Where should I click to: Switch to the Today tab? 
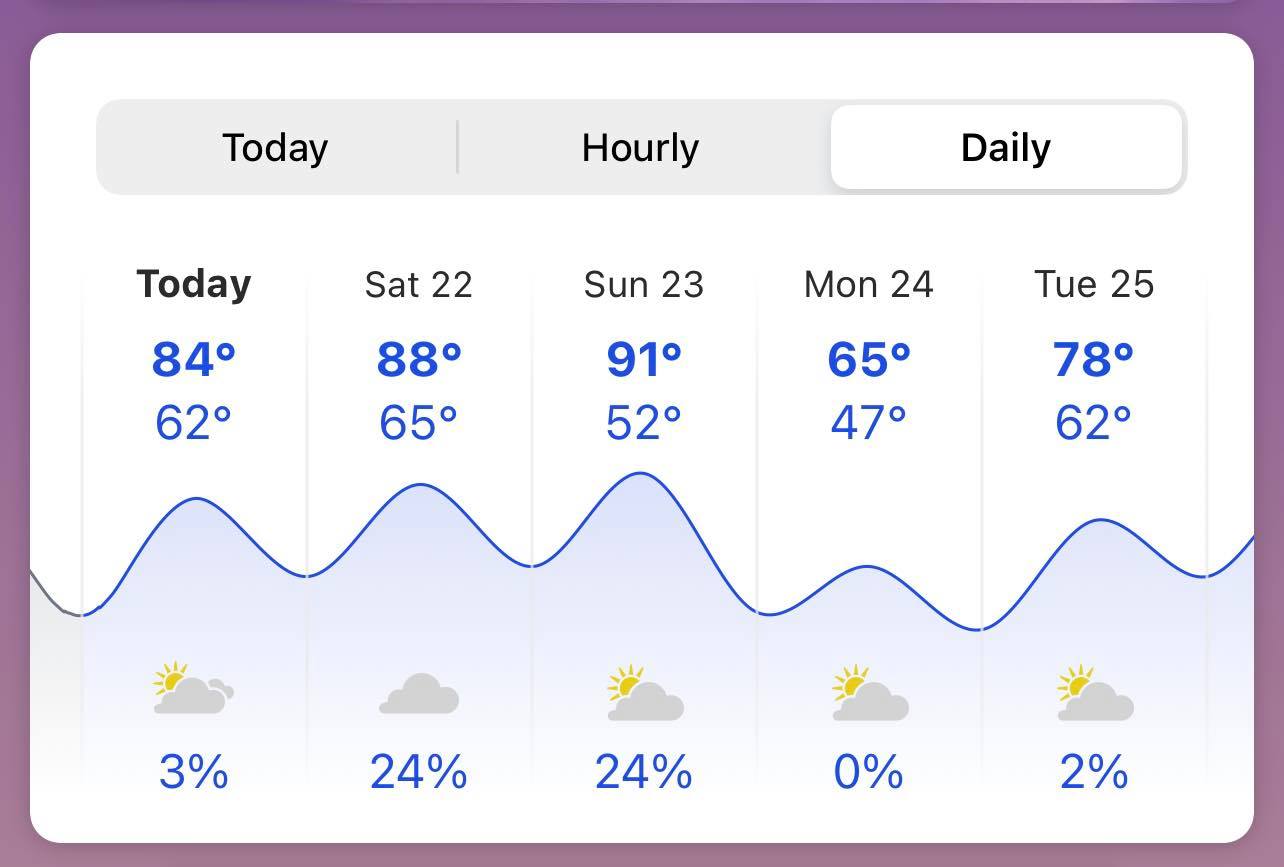click(275, 147)
